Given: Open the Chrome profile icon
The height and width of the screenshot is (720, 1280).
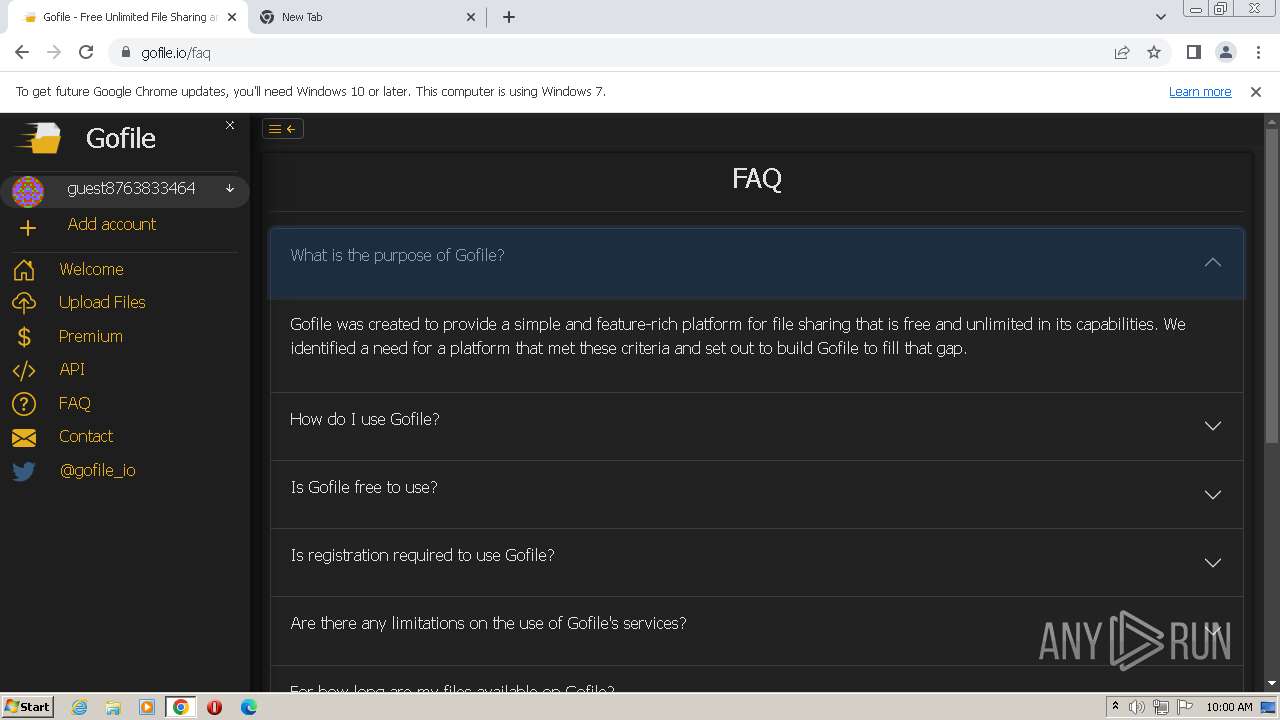Looking at the screenshot, I should [1225, 52].
